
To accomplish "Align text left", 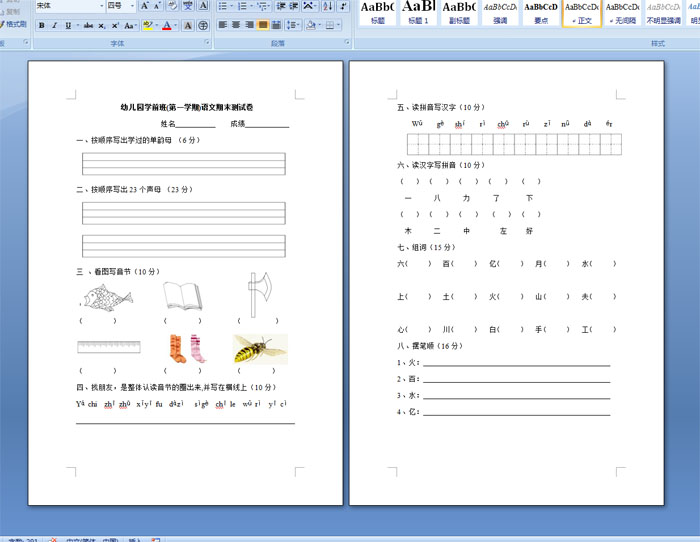I will (222, 25).
